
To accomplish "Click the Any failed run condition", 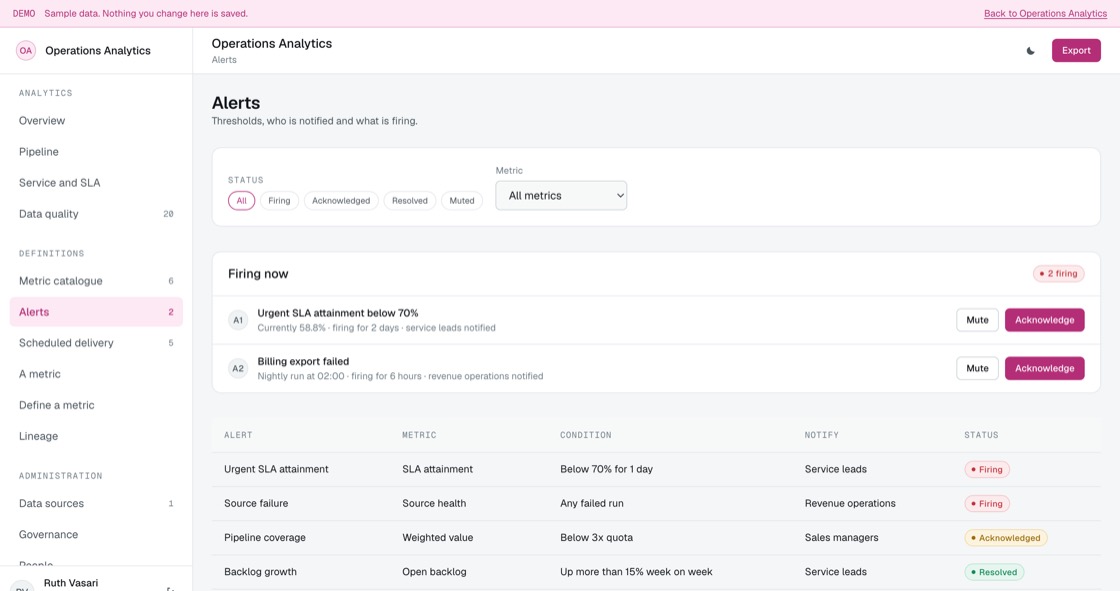I will pos(591,504).
